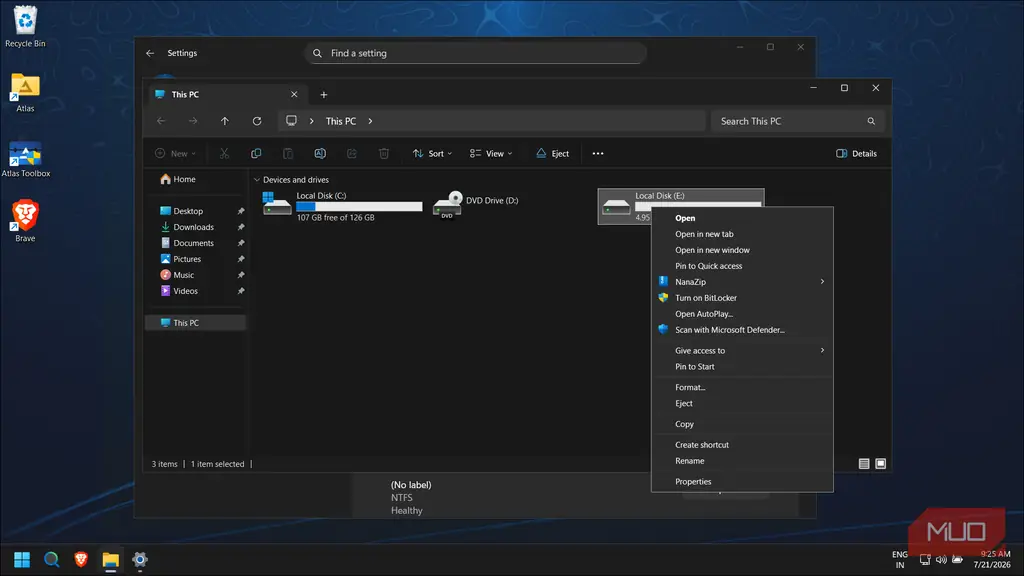Open the Atlas Toolbox desktop shortcut
The width and height of the screenshot is (1024, 576).
[25, 160]
